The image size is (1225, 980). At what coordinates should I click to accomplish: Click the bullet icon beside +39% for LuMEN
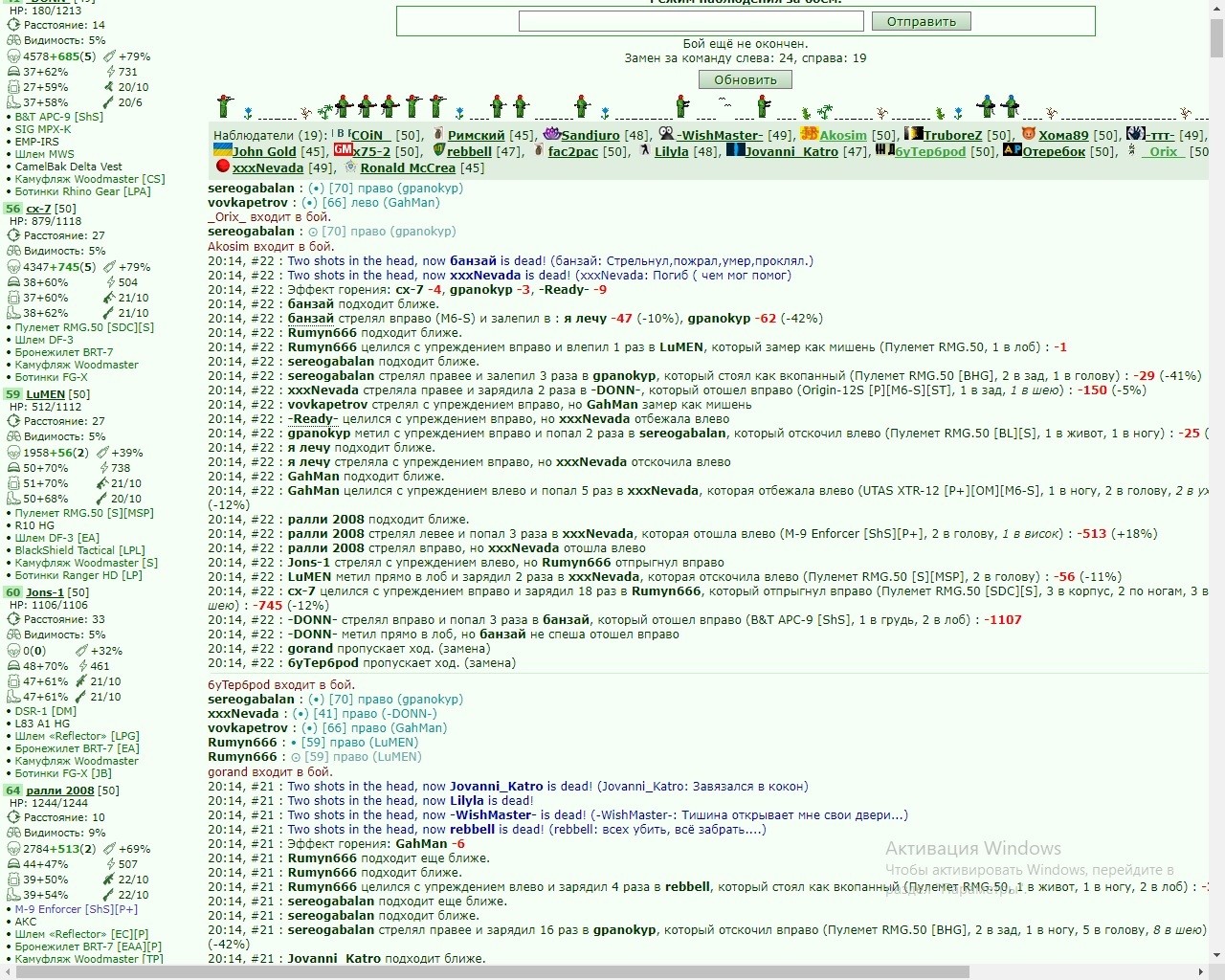point(101,453)
